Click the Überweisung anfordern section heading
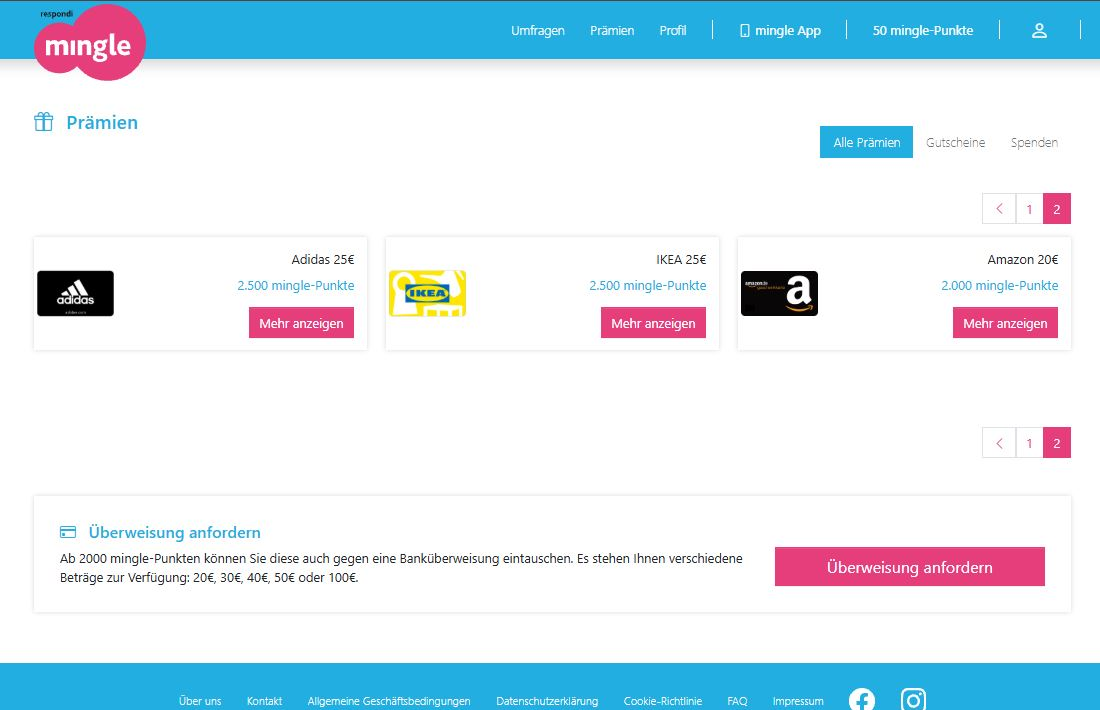 click(175, 532)
